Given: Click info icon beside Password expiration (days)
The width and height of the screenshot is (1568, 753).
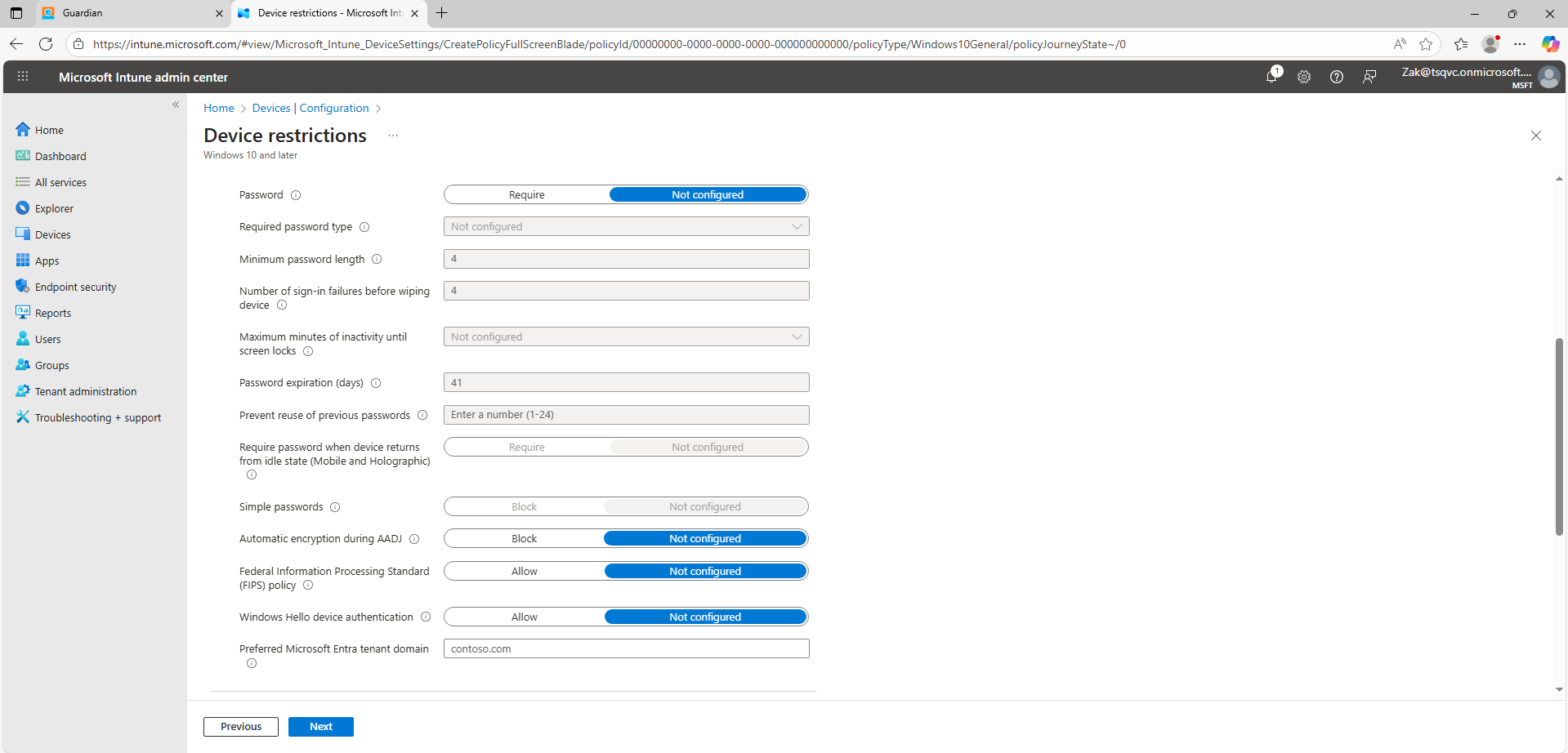Looking at the screenshot, I should (376, 383).
